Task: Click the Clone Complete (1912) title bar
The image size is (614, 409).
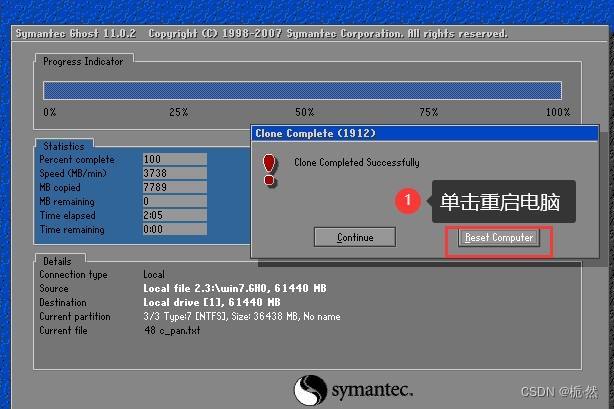Action: (424, 134)
